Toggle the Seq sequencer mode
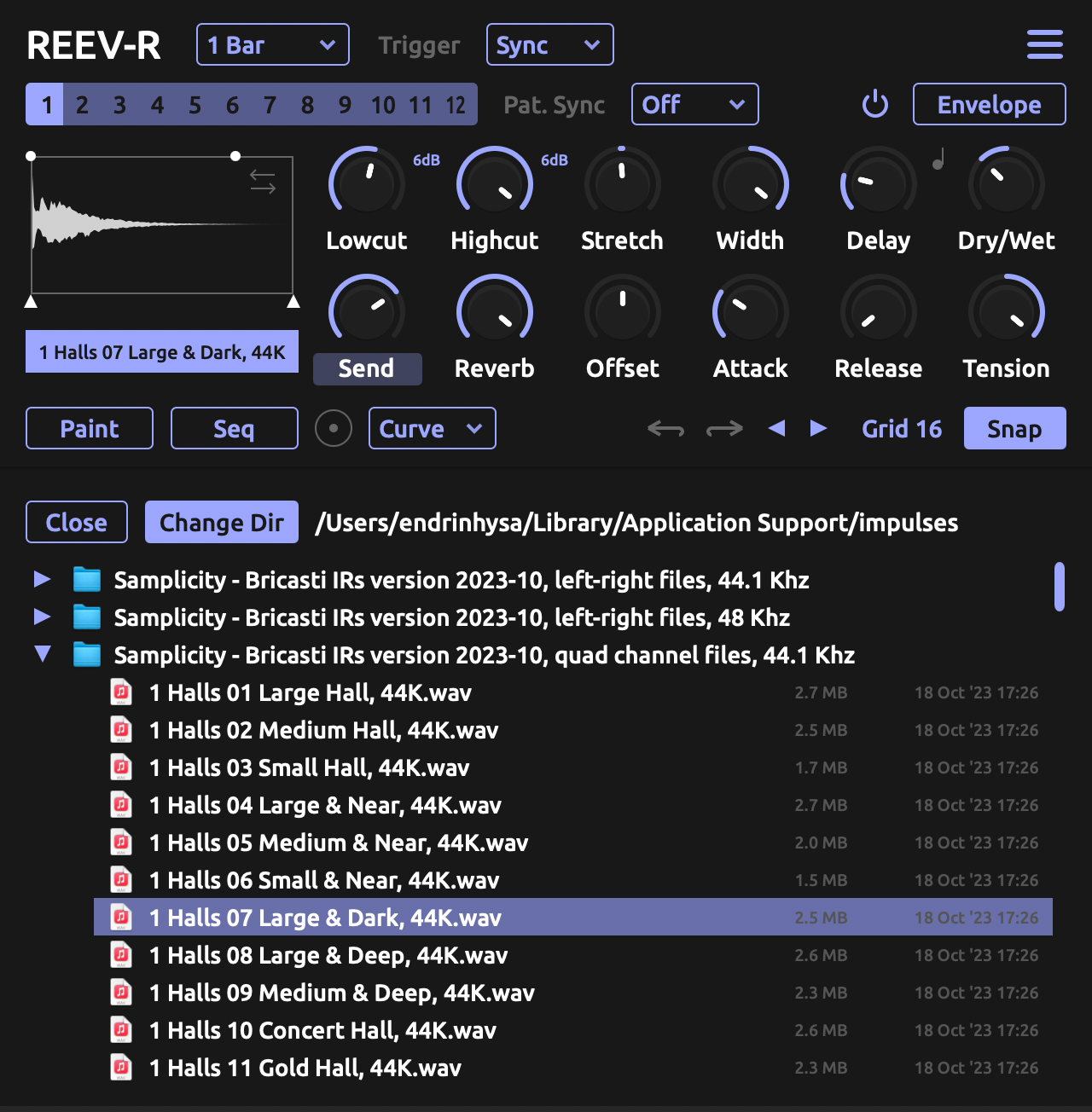Image resolution: width=1092 pixels, height=1112 pixels. click(x=235, y=428)
